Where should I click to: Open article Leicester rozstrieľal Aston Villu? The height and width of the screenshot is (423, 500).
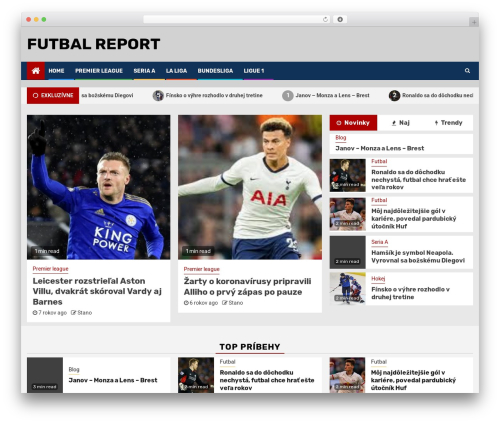[97, 291]
